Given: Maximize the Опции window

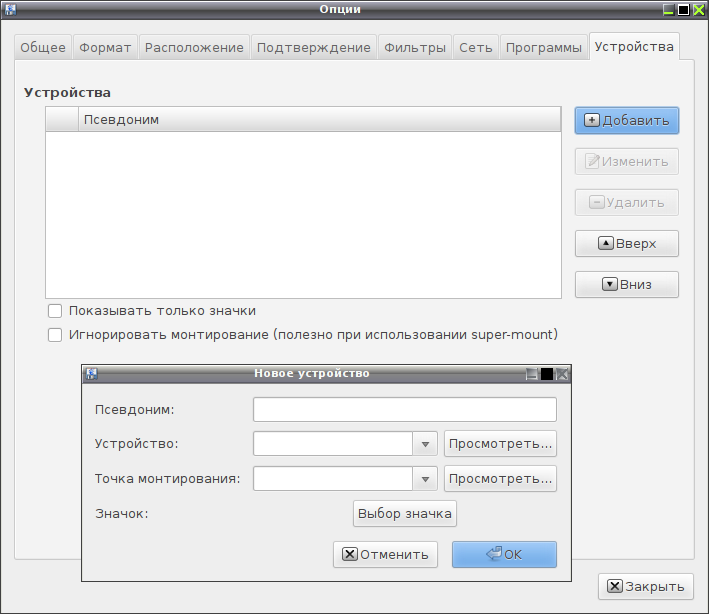Looking at the screenshot, I should pos(684,9).
